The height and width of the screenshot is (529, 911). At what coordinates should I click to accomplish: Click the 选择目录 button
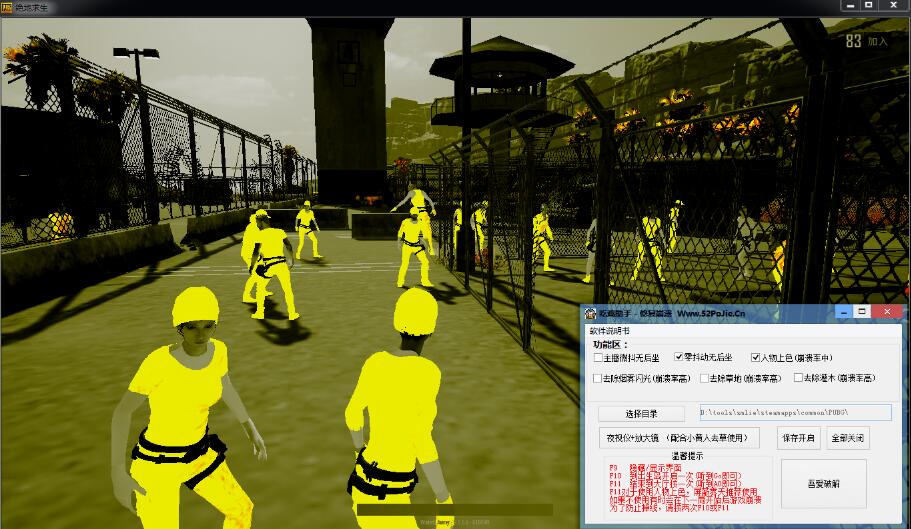coord(641,413)
